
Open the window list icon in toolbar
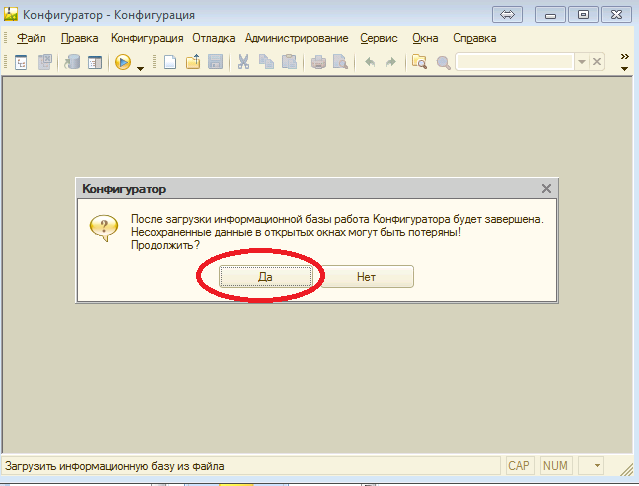[95, 62]
